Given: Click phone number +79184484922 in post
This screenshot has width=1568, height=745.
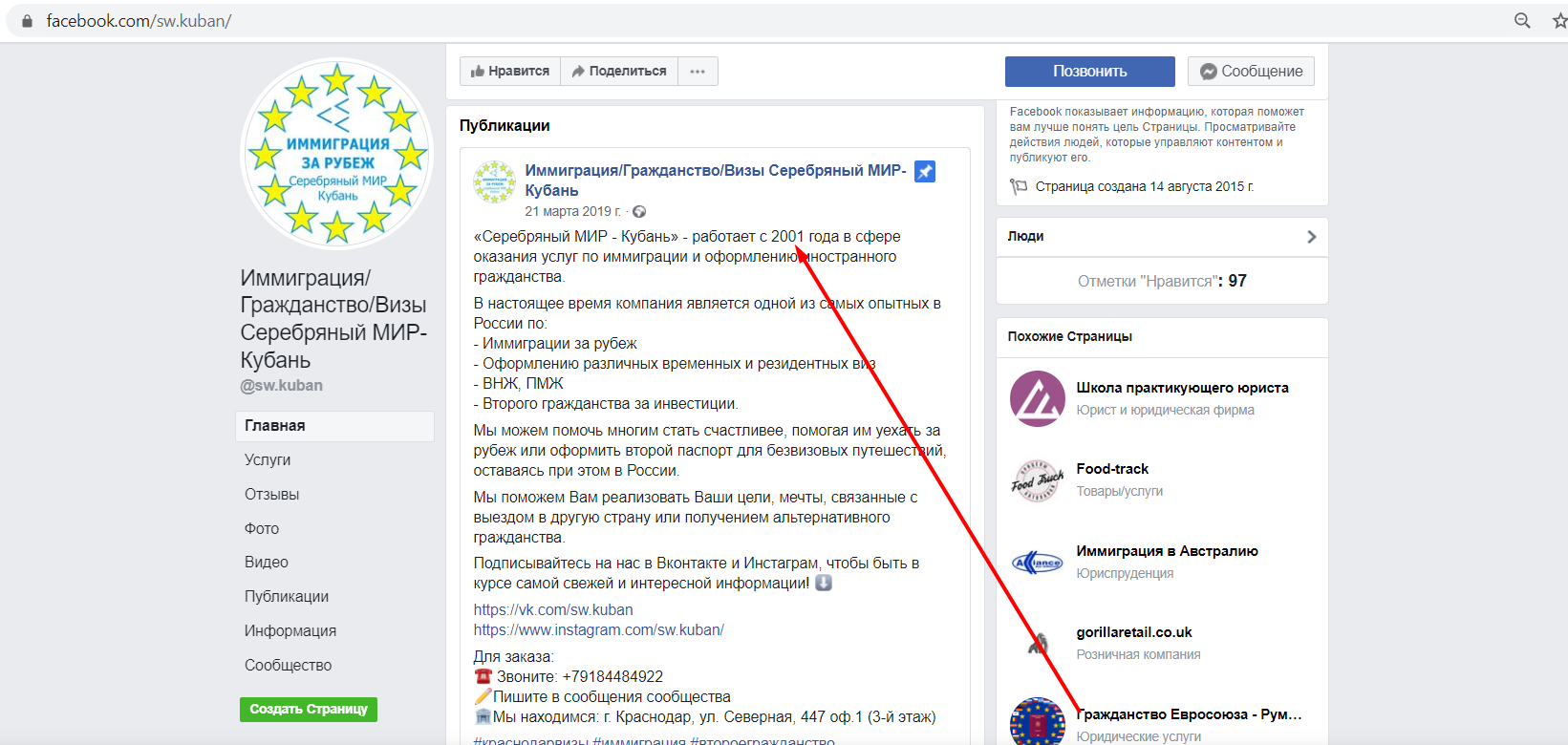Looking at the screenshot, I should coord(612,676).
